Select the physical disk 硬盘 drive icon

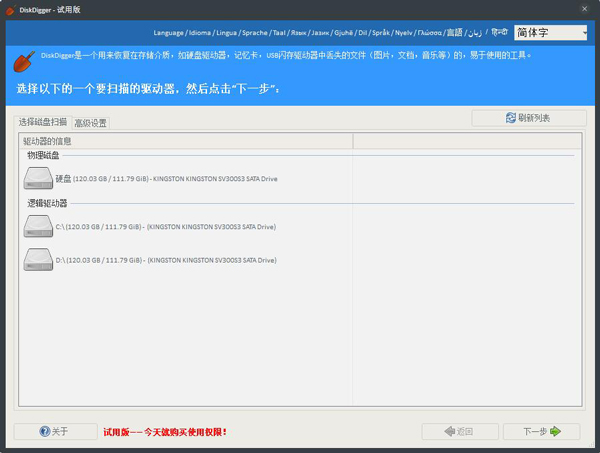tap(38, 178)
